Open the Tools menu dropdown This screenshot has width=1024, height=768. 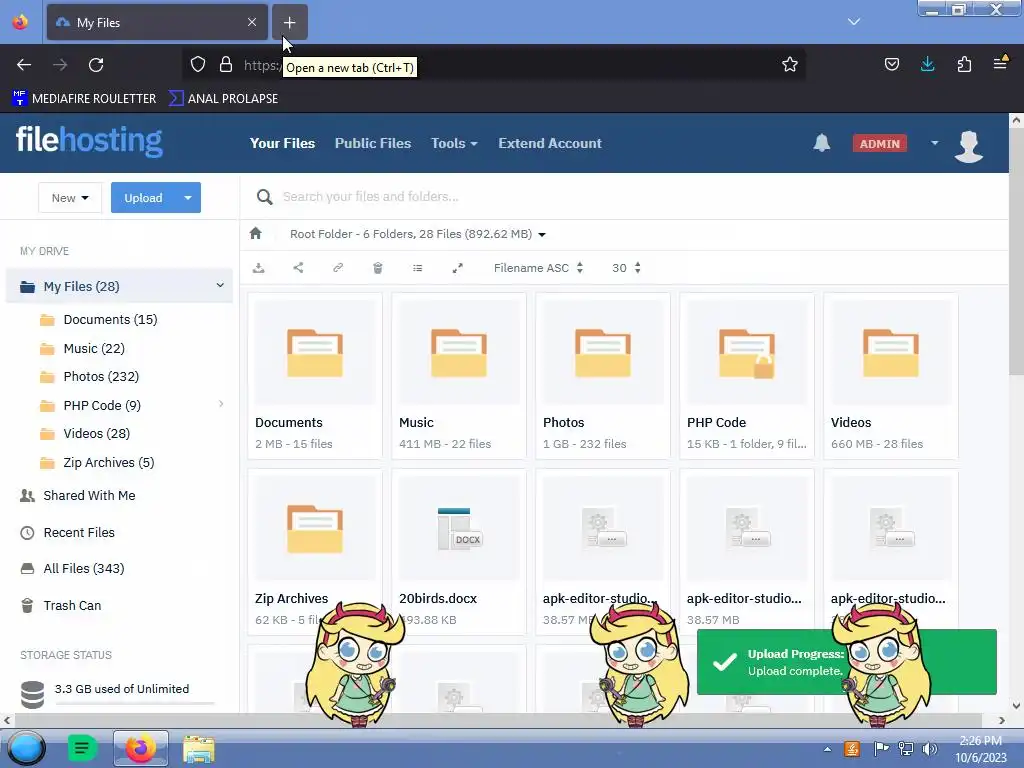point(454,143)
